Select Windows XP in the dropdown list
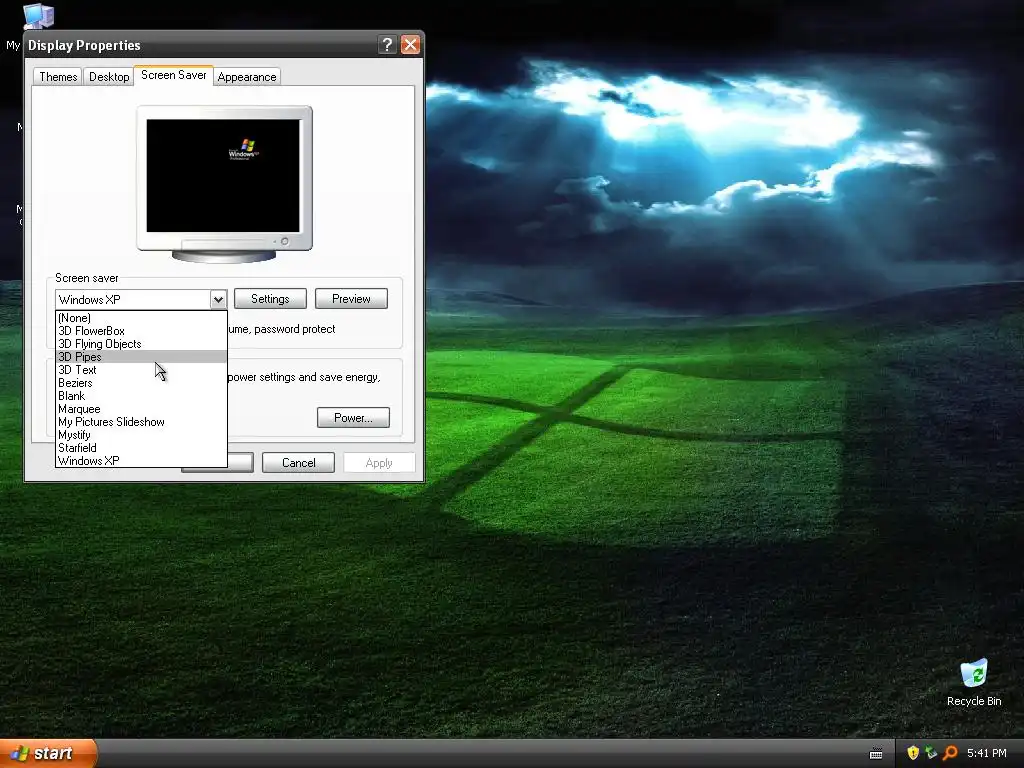Viewport: 1024px width, 768px height. point(141,461)
